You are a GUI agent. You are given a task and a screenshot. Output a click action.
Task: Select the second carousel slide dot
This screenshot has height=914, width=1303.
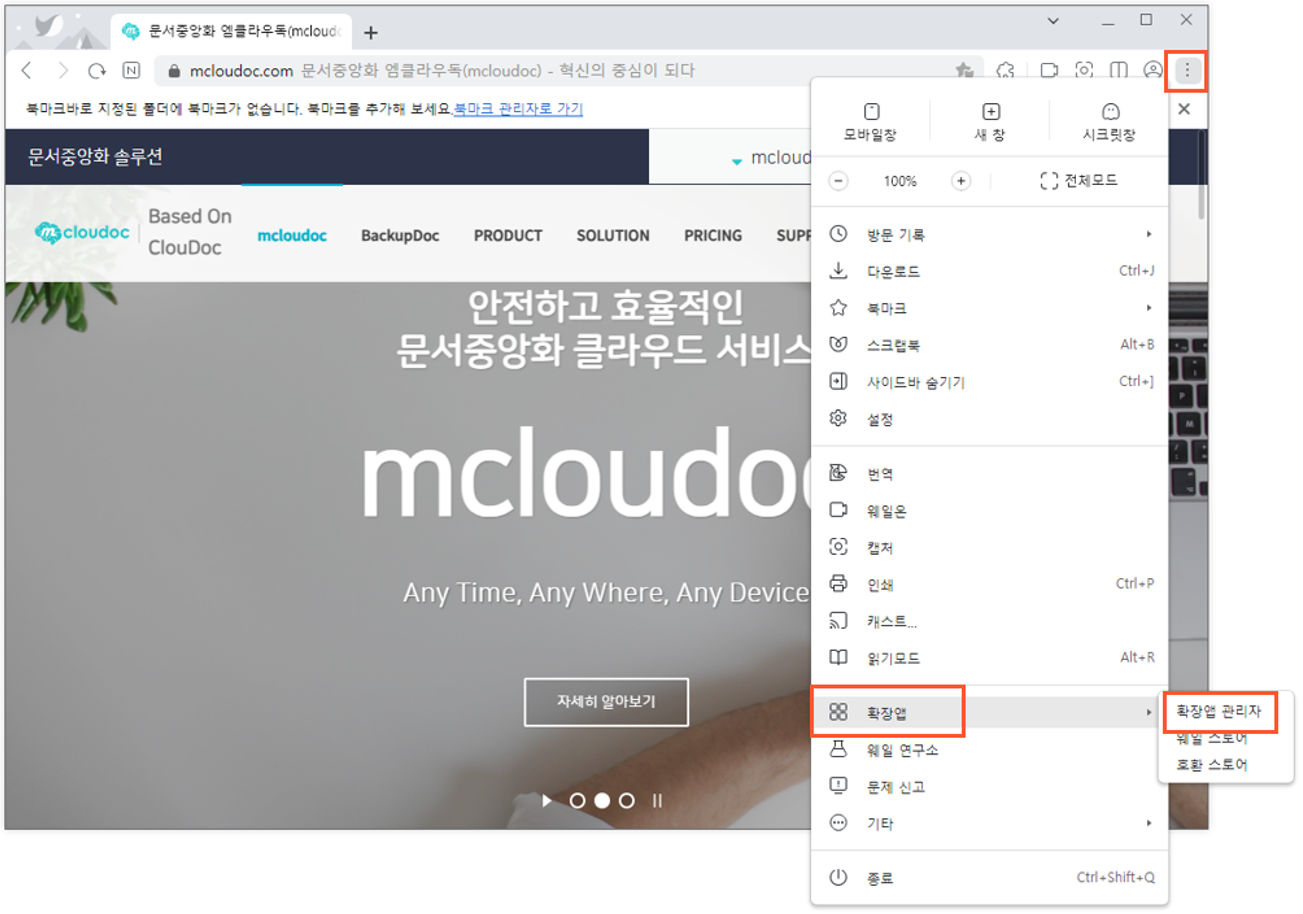click(x=602, y=800)
